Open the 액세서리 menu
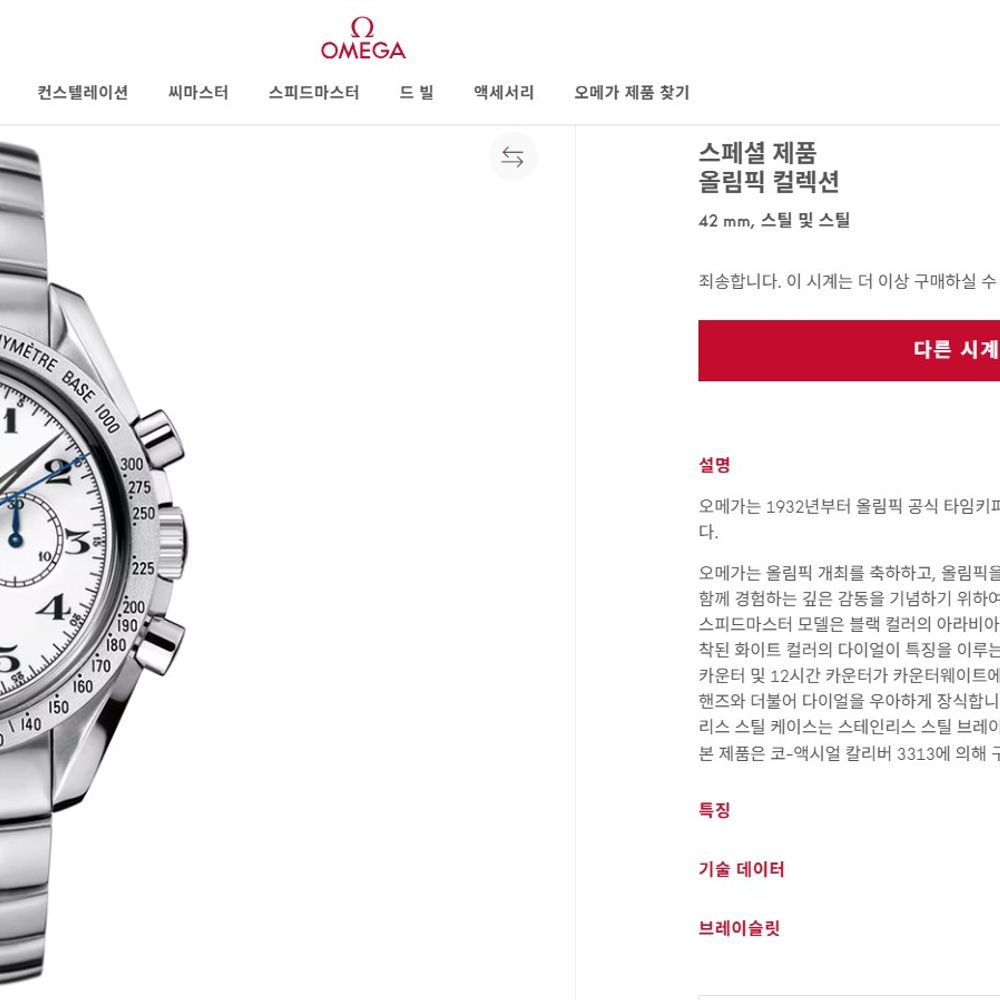 [x=504, y=92]
